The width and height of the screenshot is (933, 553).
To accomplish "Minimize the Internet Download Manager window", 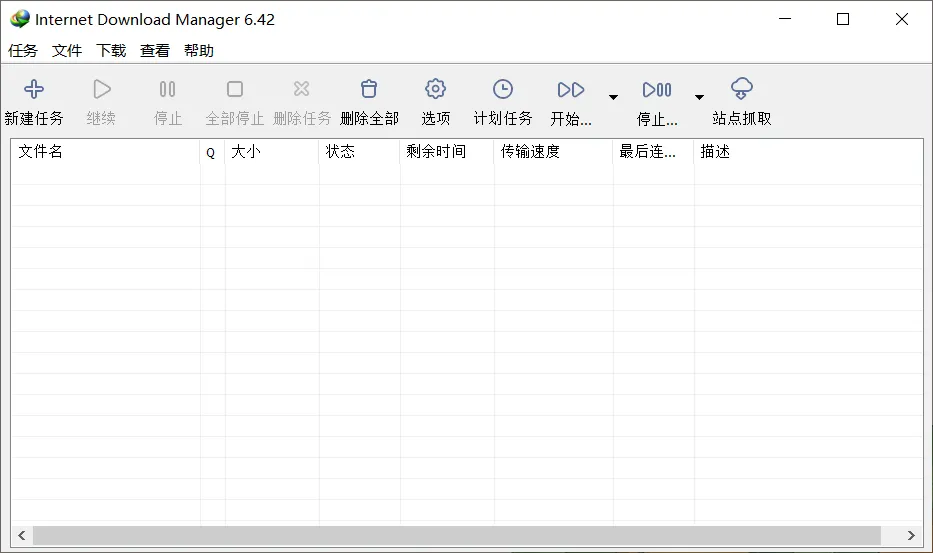I will click(785, 19).
